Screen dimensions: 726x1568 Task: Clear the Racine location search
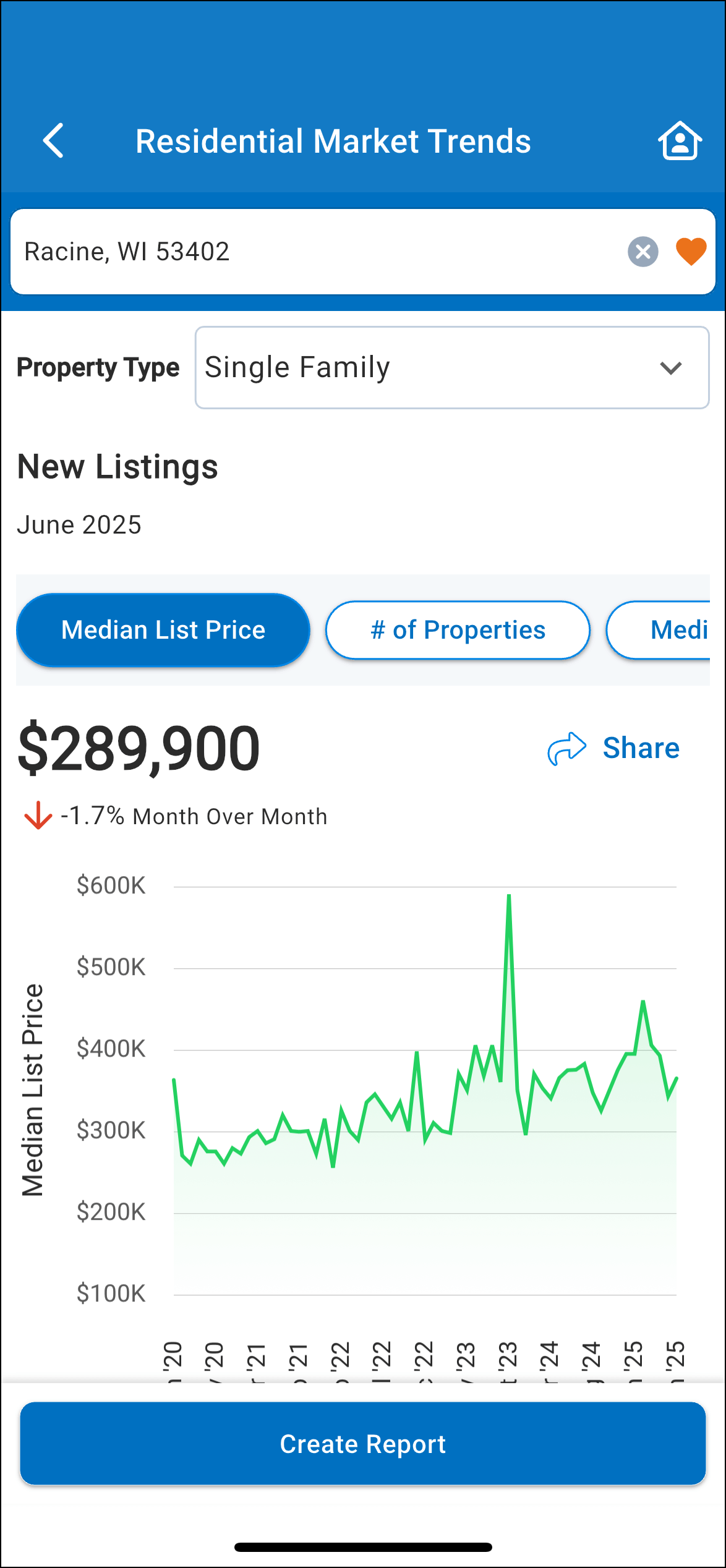(x=643, y=252)
